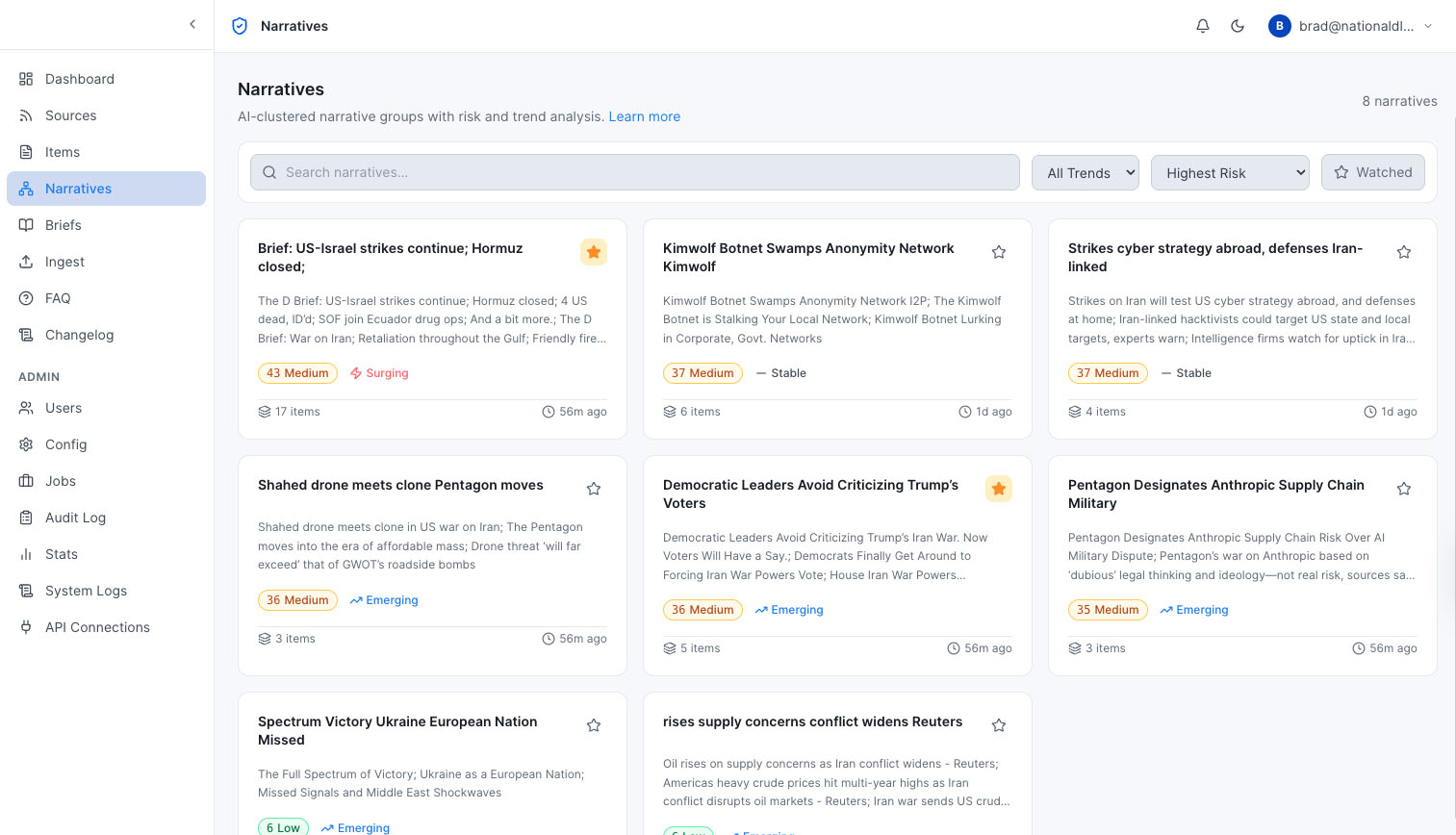Star the Kimwolf Botnet narrative
This screenshot has width=1456, height=835.
[x=999, y=252]
